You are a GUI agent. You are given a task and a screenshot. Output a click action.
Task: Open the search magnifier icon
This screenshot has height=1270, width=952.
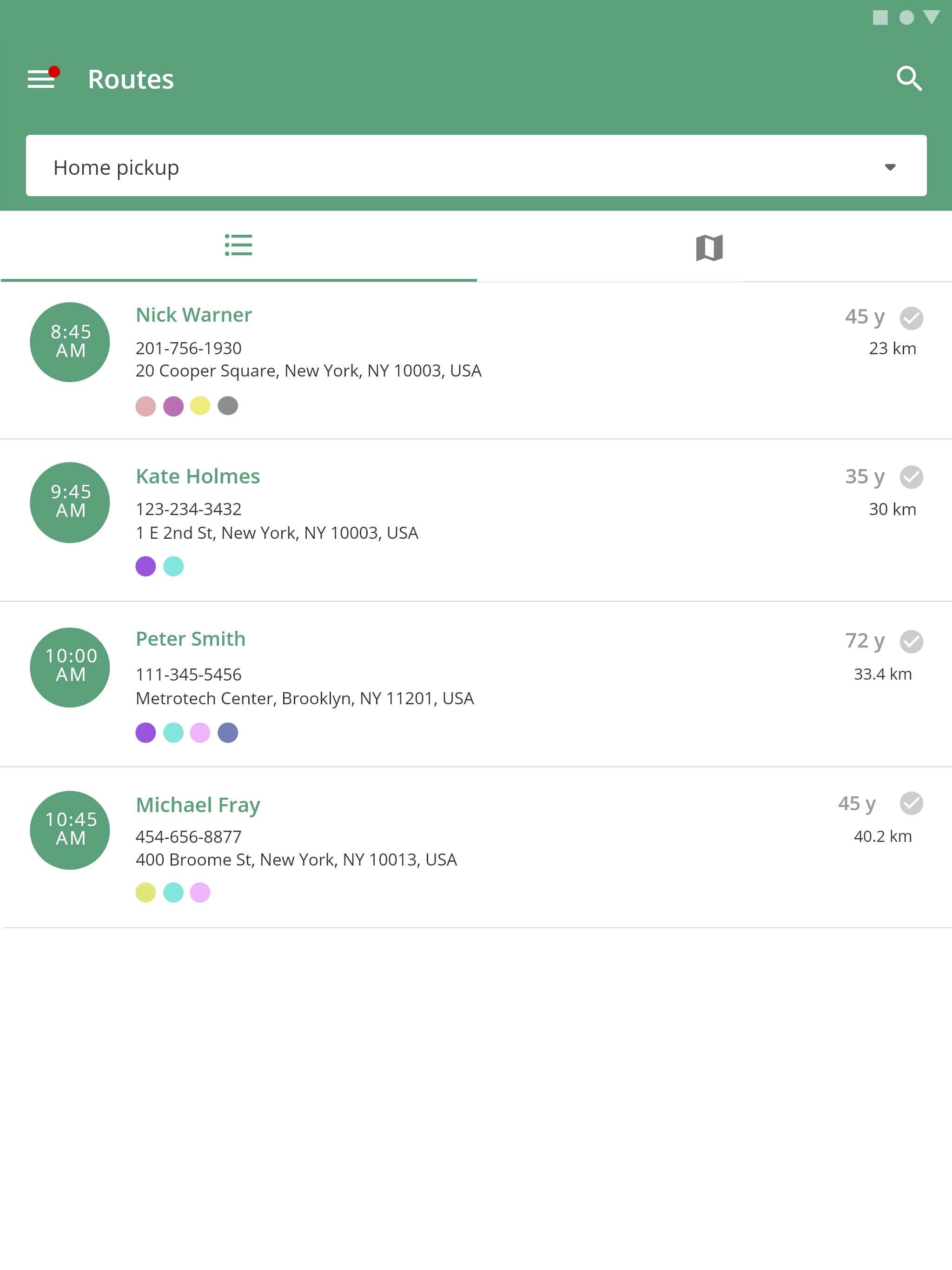pyautogui.click(x=909, y=79)
